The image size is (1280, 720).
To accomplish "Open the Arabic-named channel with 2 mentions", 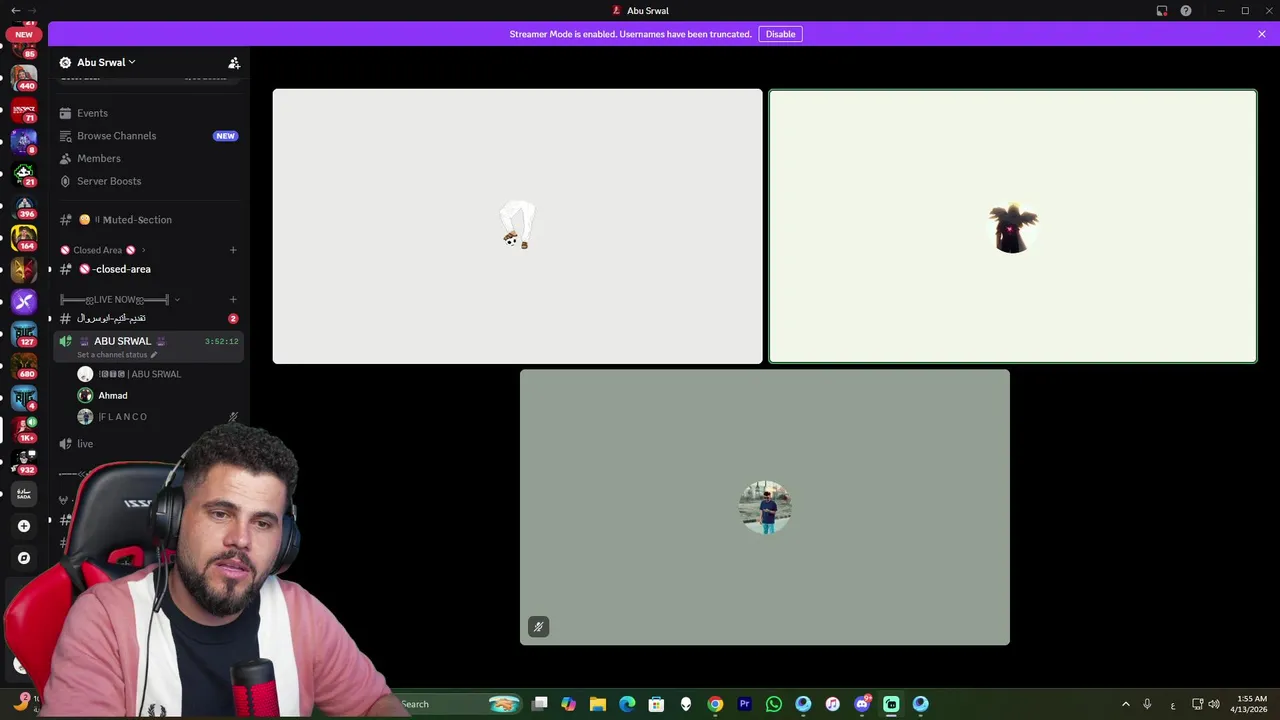I will point(149,318).
